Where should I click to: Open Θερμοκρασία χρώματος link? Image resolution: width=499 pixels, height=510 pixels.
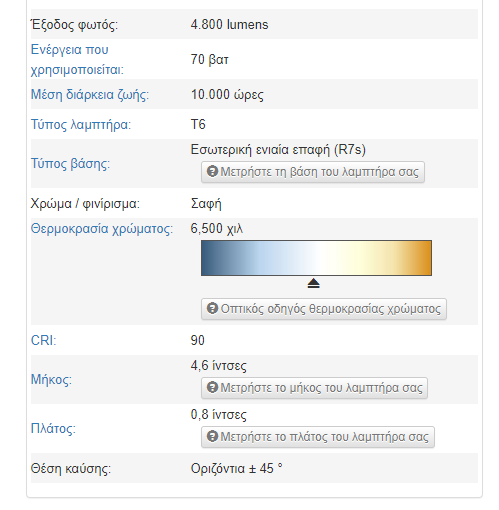click(102, 229)
